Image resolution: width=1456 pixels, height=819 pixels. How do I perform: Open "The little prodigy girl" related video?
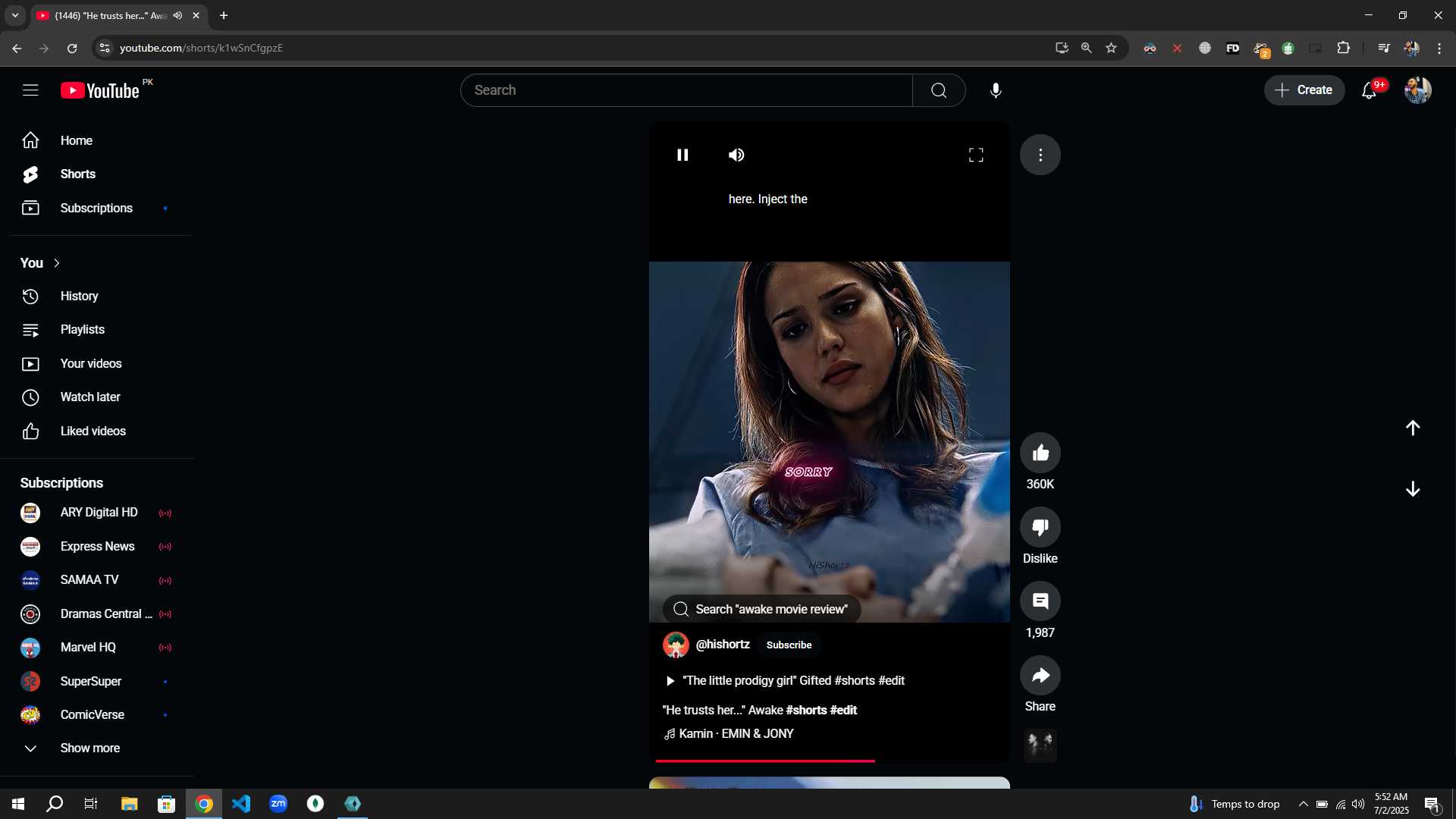(785, 681)
